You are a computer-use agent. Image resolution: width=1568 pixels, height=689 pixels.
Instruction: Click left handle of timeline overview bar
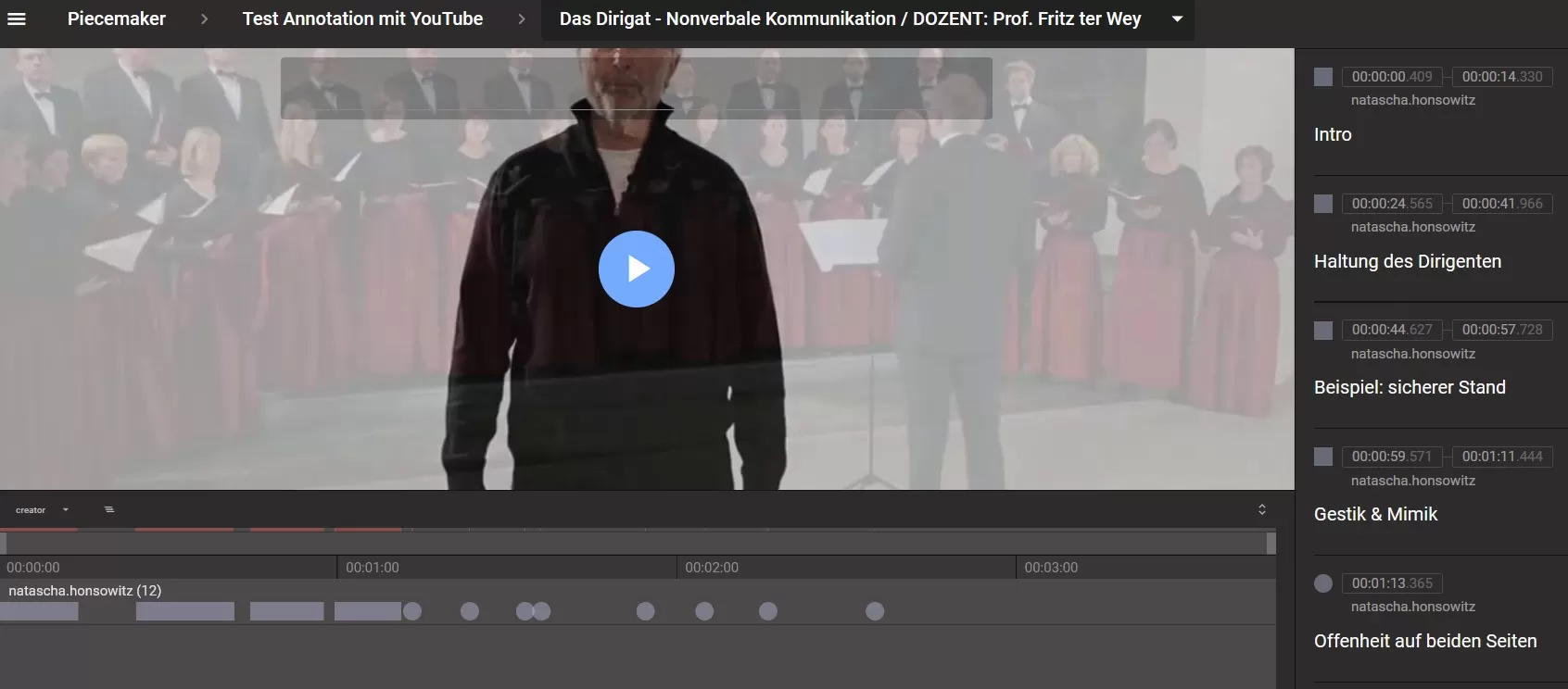(4, 543)
